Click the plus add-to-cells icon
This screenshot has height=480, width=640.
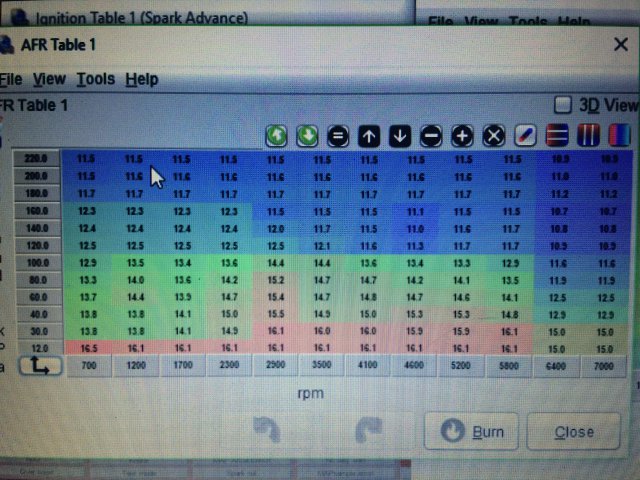462,135
